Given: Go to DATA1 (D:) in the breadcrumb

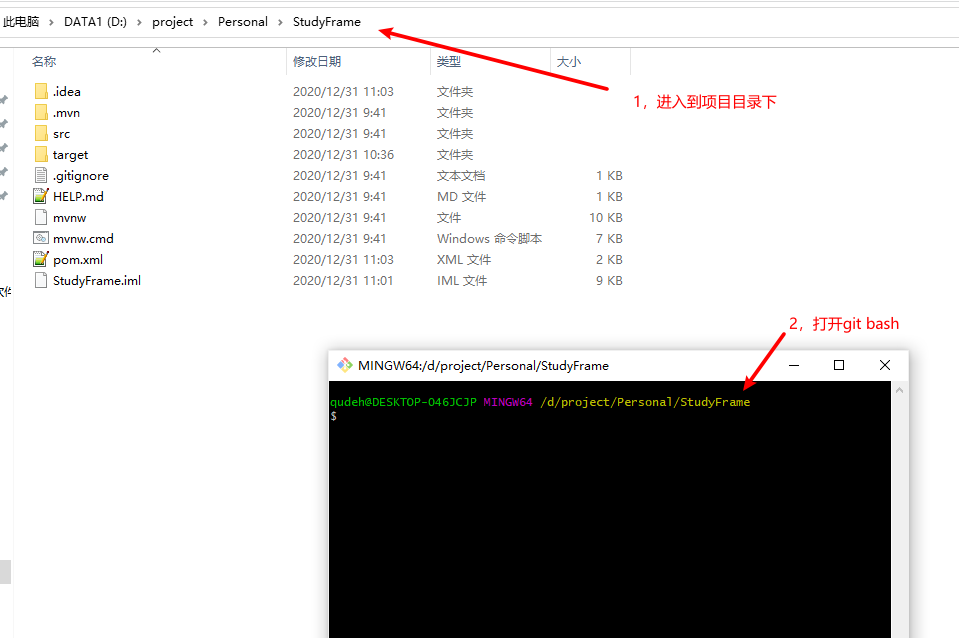Looking at the screenshot, I should click(x=95, y=22).
